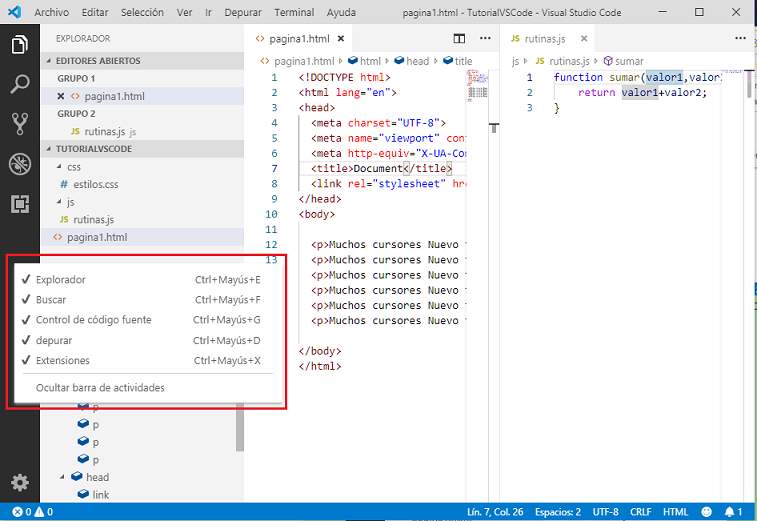Change HTML language mode
This screenshot has height=521, width=757.
click(675, 512)
